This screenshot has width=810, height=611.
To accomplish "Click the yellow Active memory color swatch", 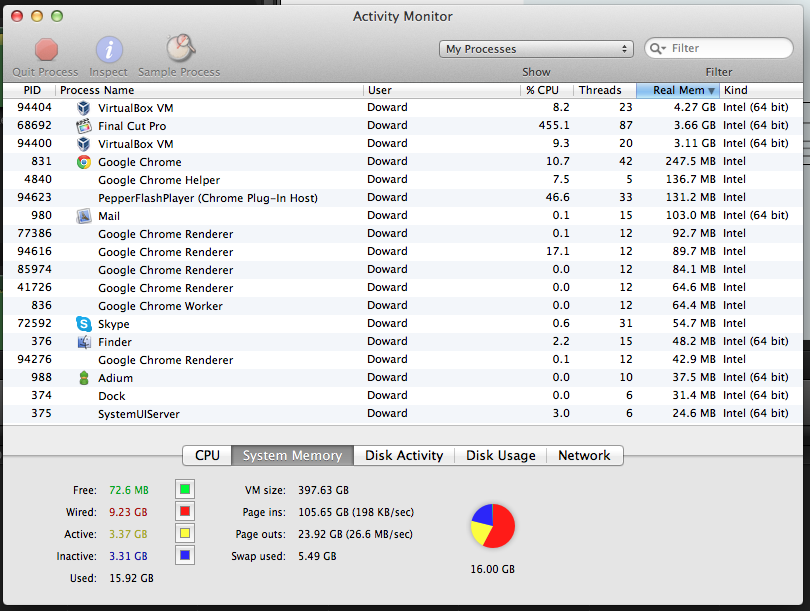I will [x=185, y=534].
